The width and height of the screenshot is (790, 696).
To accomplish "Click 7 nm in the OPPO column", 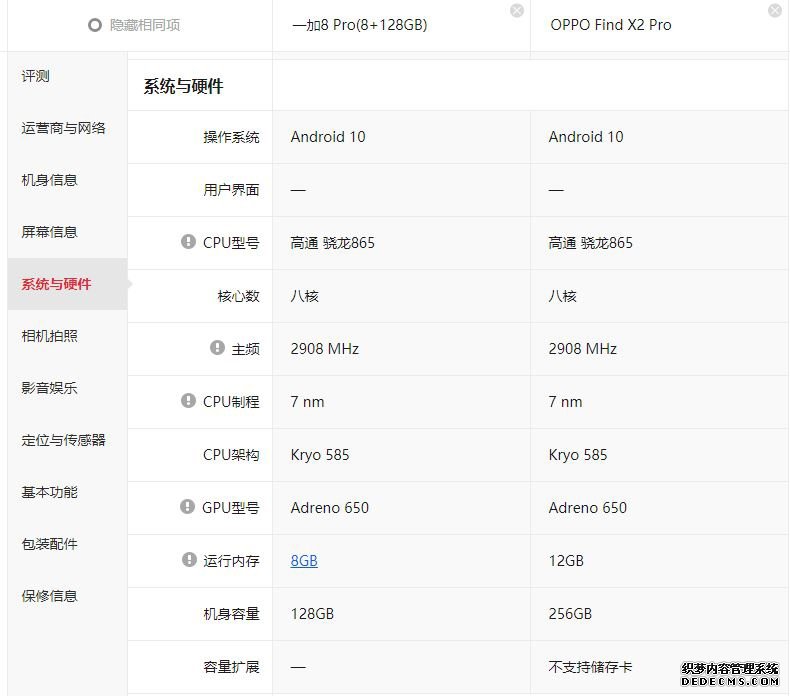I will [x=565, y=402].
